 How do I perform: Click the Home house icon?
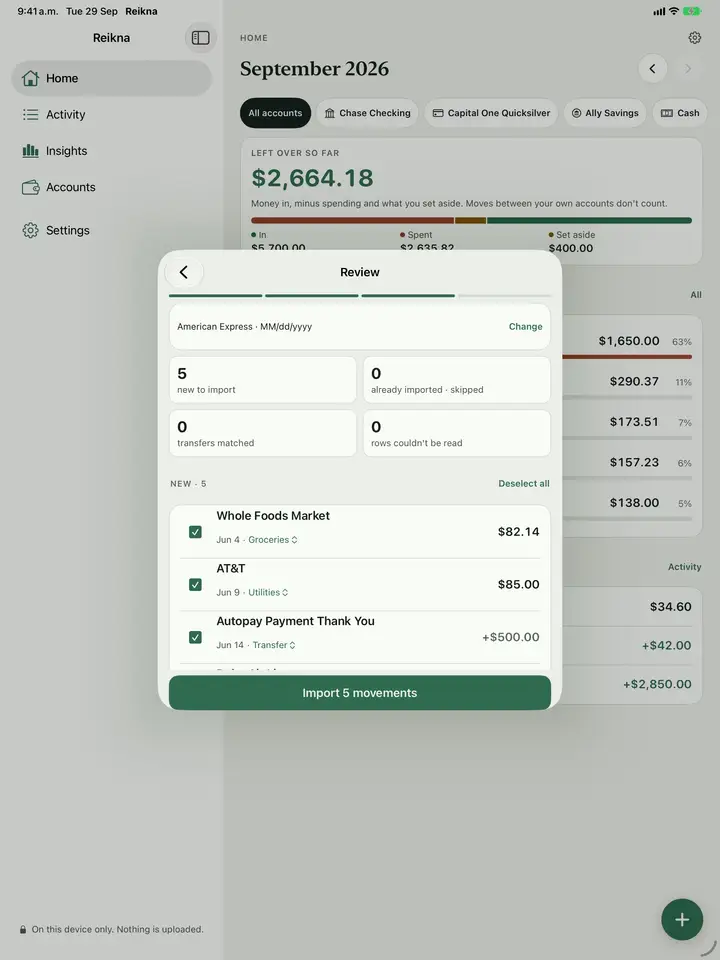click(30, 78)
